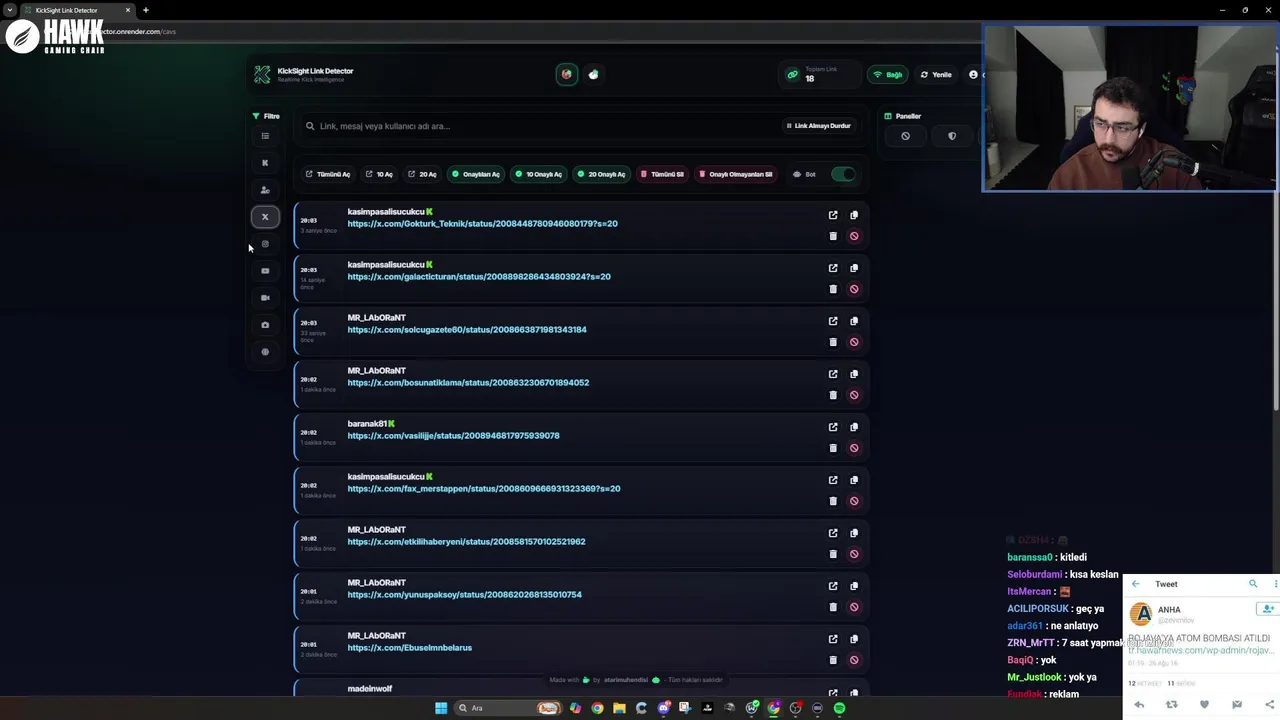Filter by camera/image links icon

pyautogui.click(x=265, y=325)
